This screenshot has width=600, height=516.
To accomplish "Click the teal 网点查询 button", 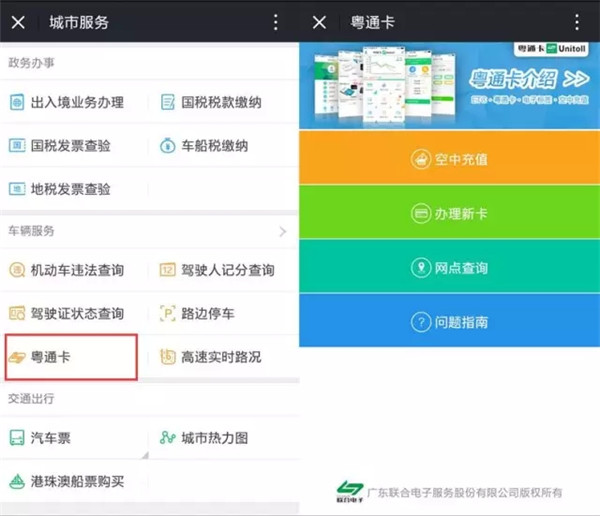I will coord(450,266).
